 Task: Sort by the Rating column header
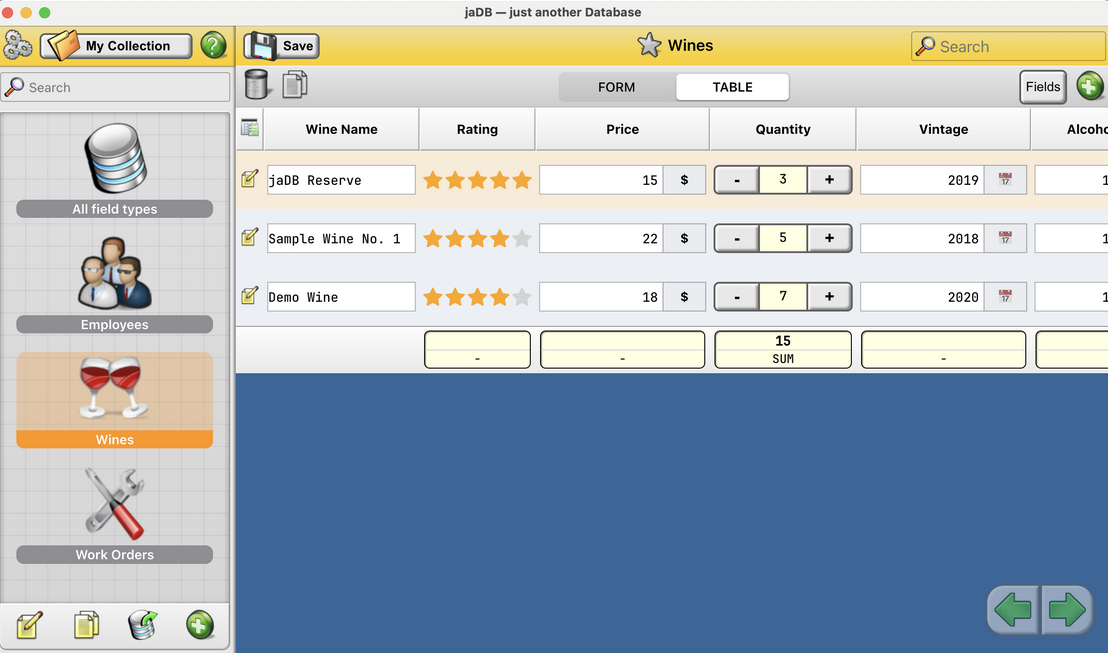coord(477,129)
